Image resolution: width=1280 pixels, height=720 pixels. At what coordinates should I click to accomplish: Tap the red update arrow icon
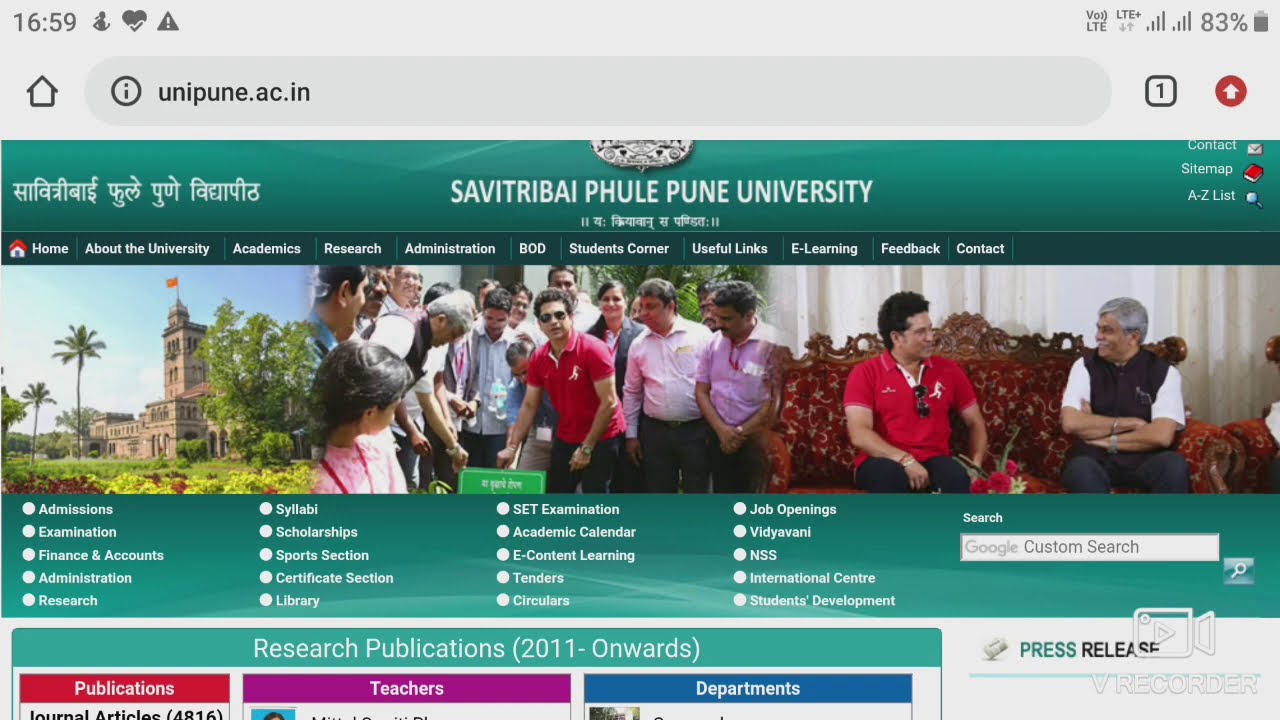click(1231, 92)
